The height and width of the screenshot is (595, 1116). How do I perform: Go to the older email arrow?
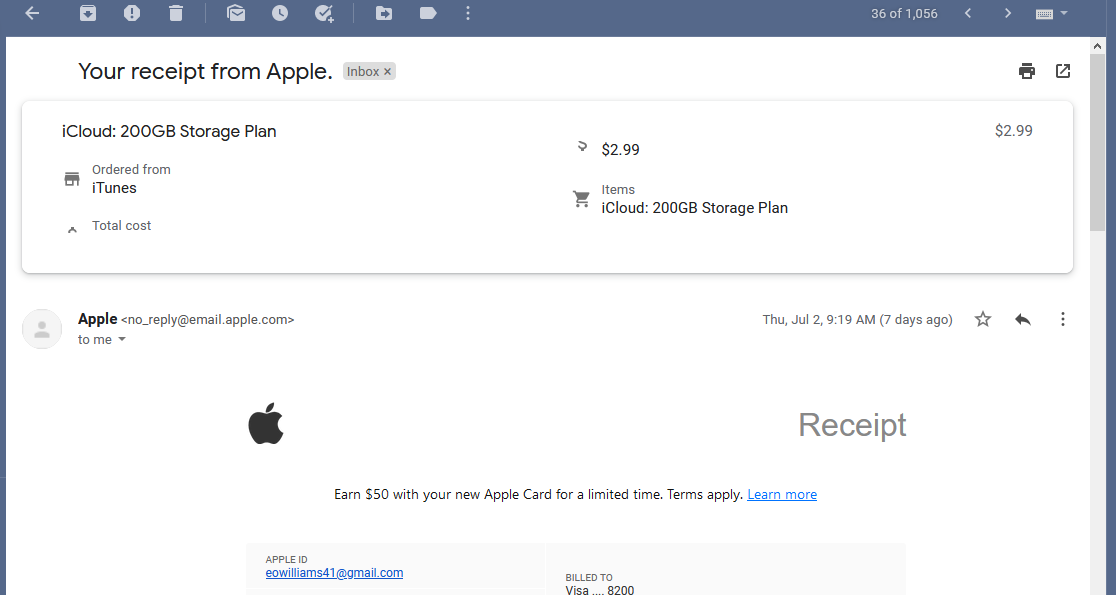pyautogui.click(x=1007, y=13)
